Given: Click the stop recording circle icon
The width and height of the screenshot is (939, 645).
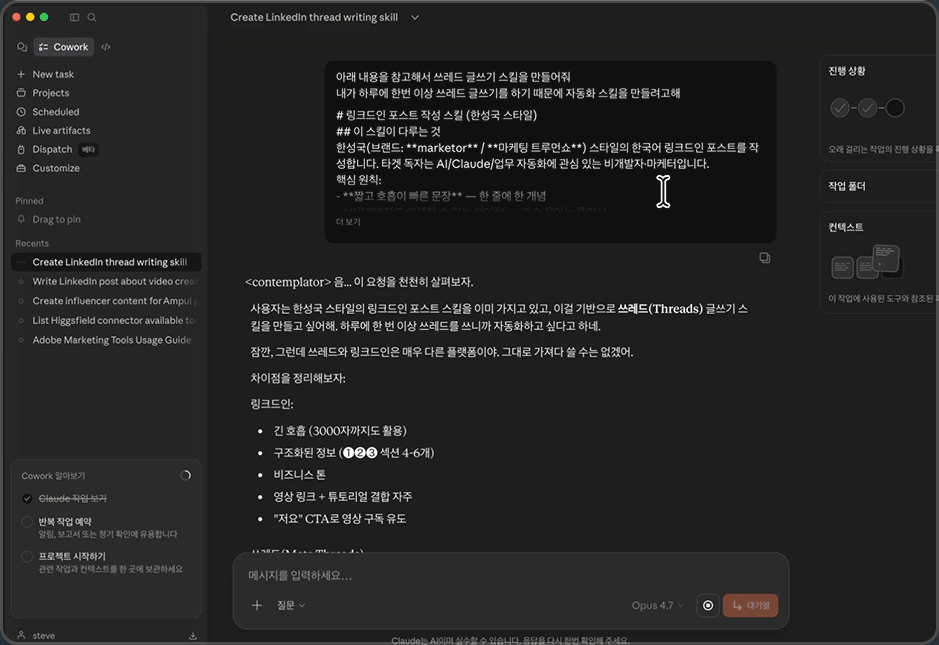Looking at the screenshot, I should (x=708, y=605).
